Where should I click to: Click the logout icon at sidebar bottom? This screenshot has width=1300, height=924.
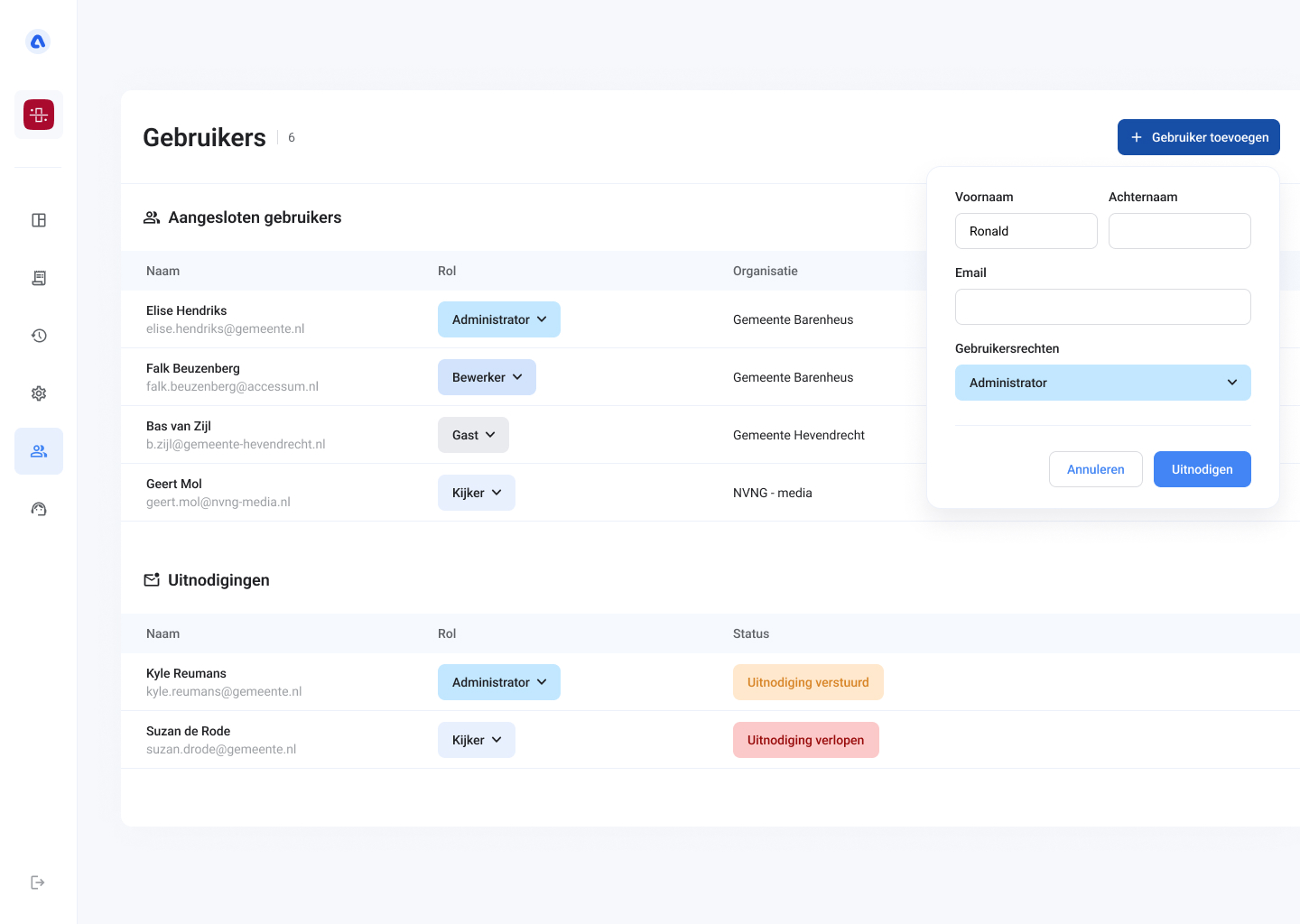38,882
